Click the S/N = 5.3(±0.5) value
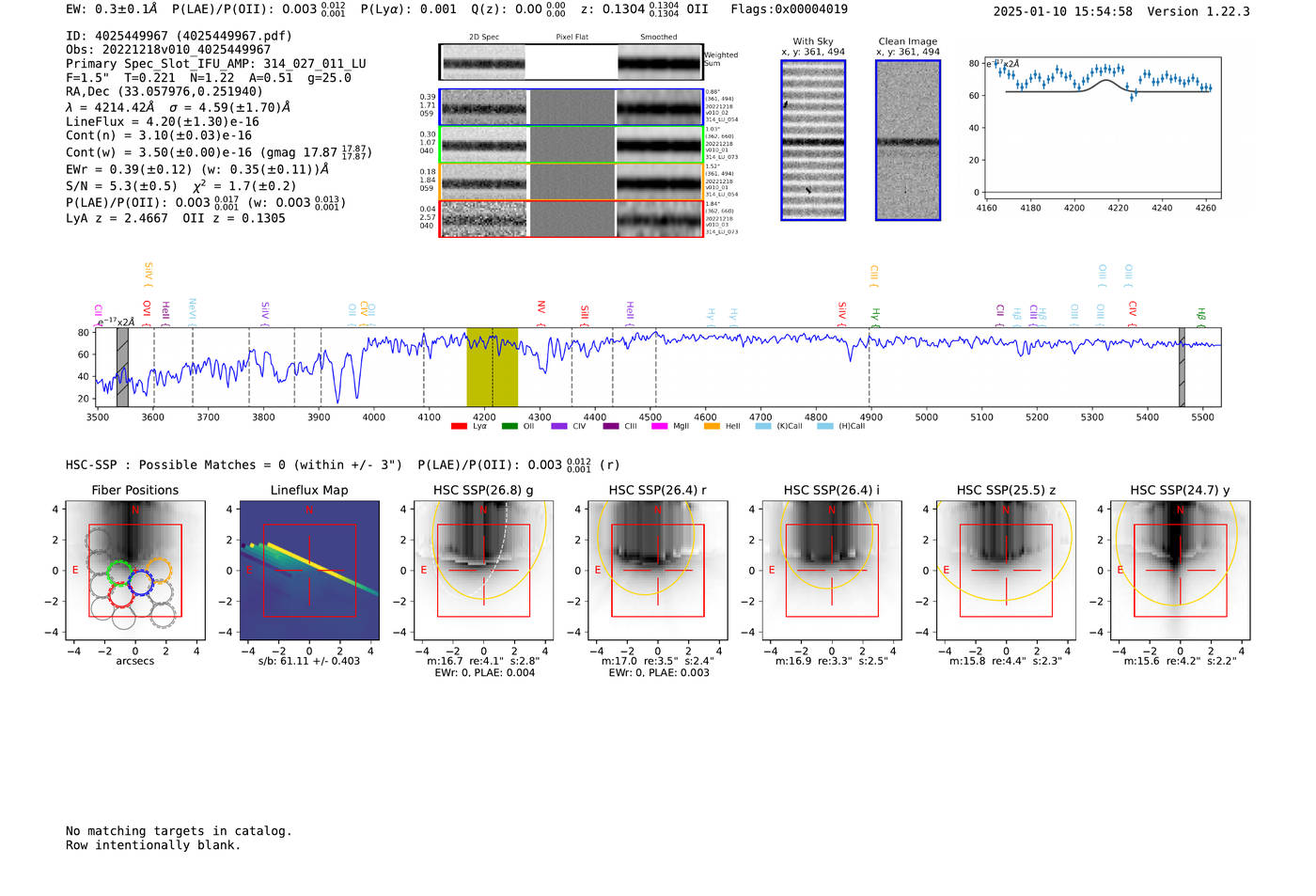1316x896 pixels. click(x=121, y=186)
